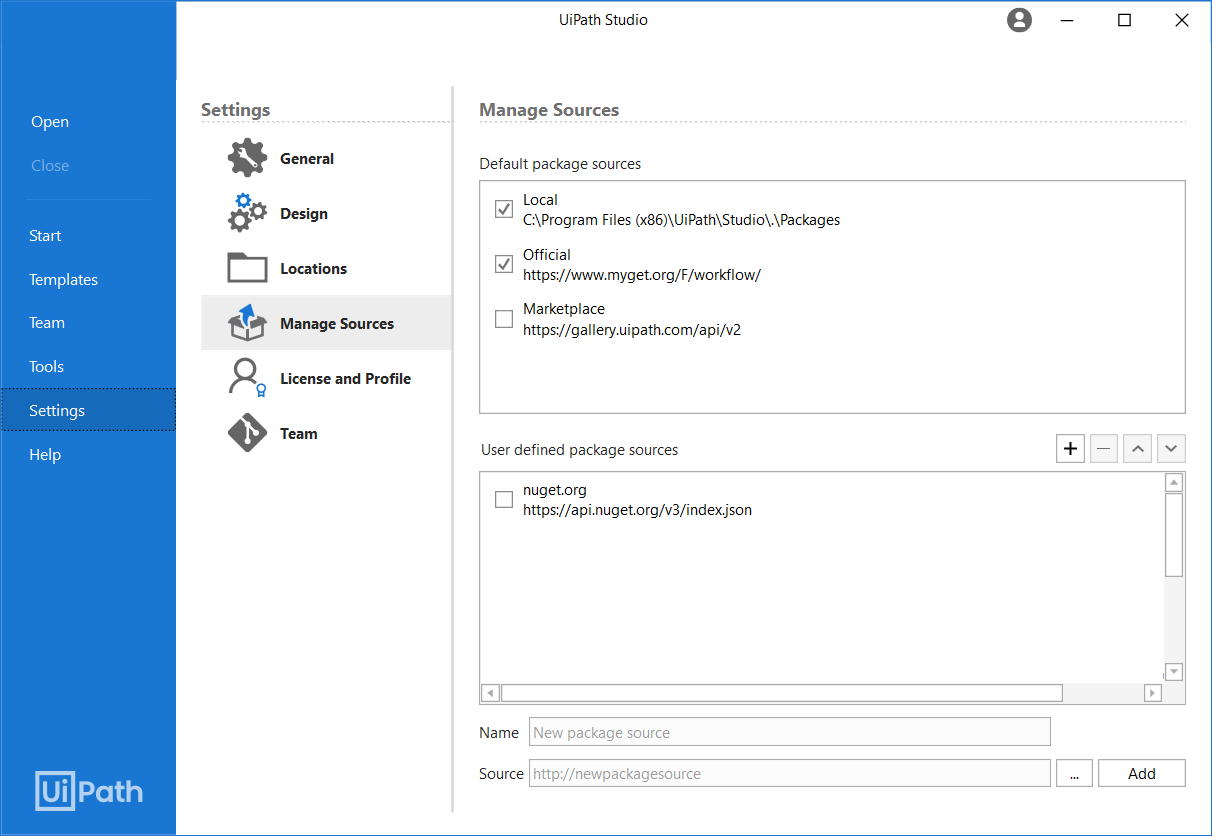
Task: Click the Team git icon
Action: tap(247, 433)
